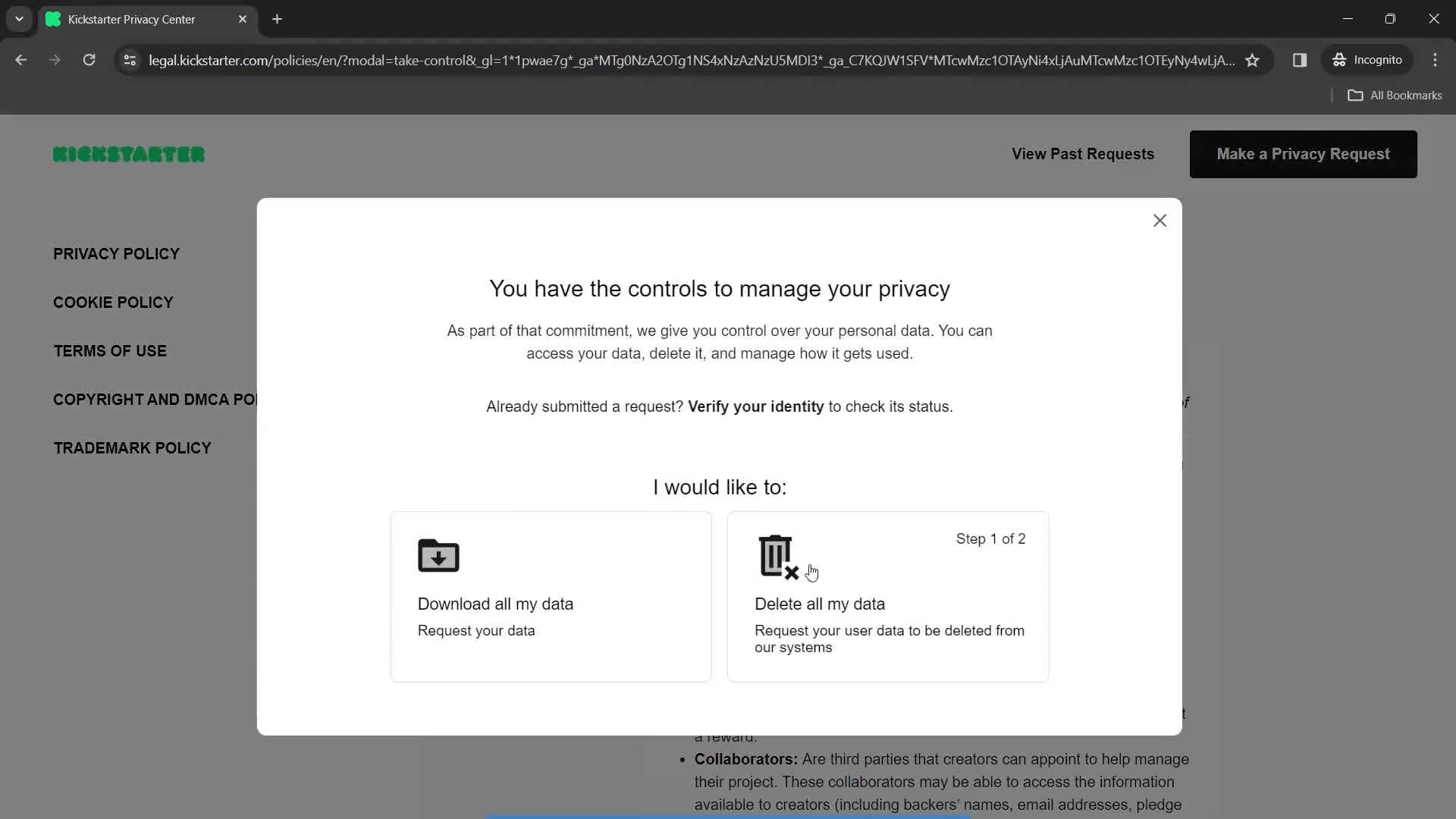Click the Kickstarter logo
Screen dimensions: 1456x819
pos(129,155)
